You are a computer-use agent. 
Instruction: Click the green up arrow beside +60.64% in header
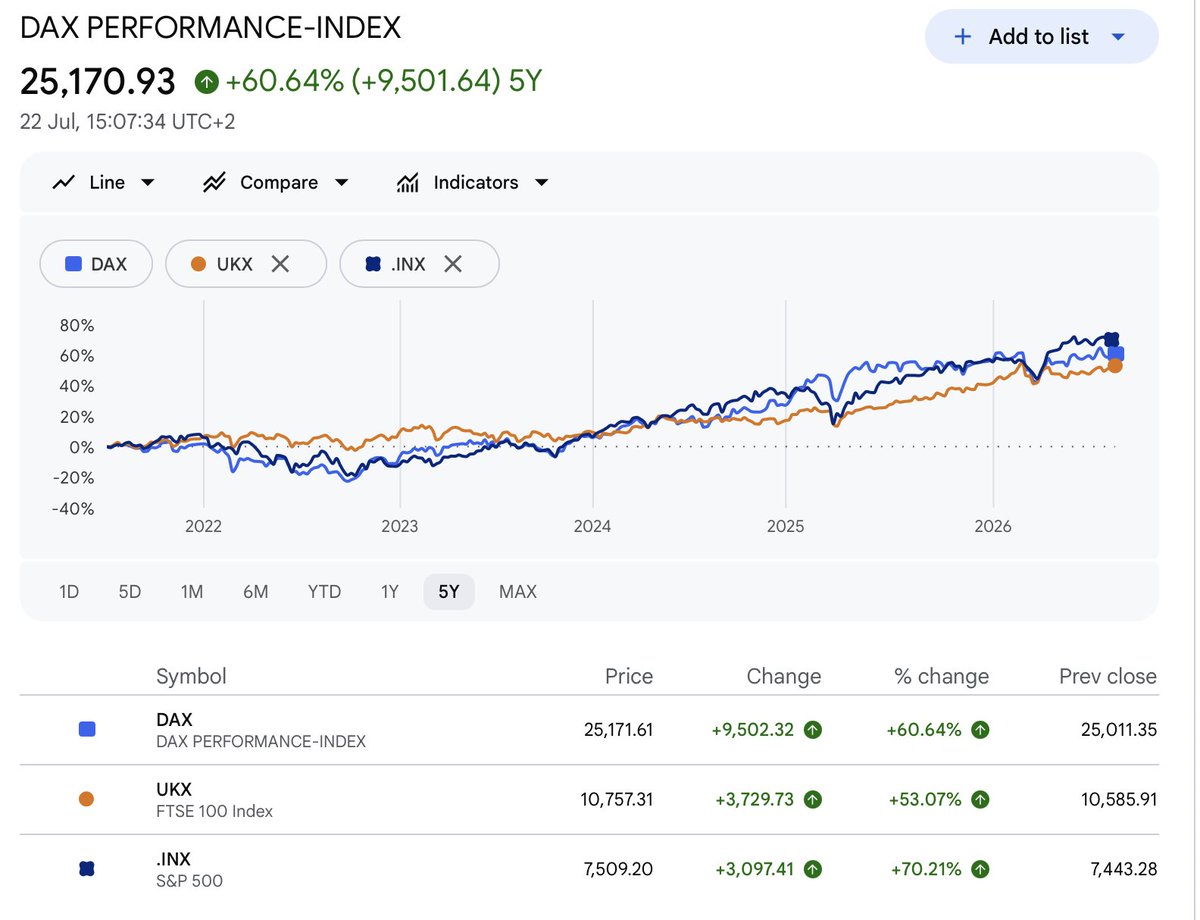tap(207, 81)
